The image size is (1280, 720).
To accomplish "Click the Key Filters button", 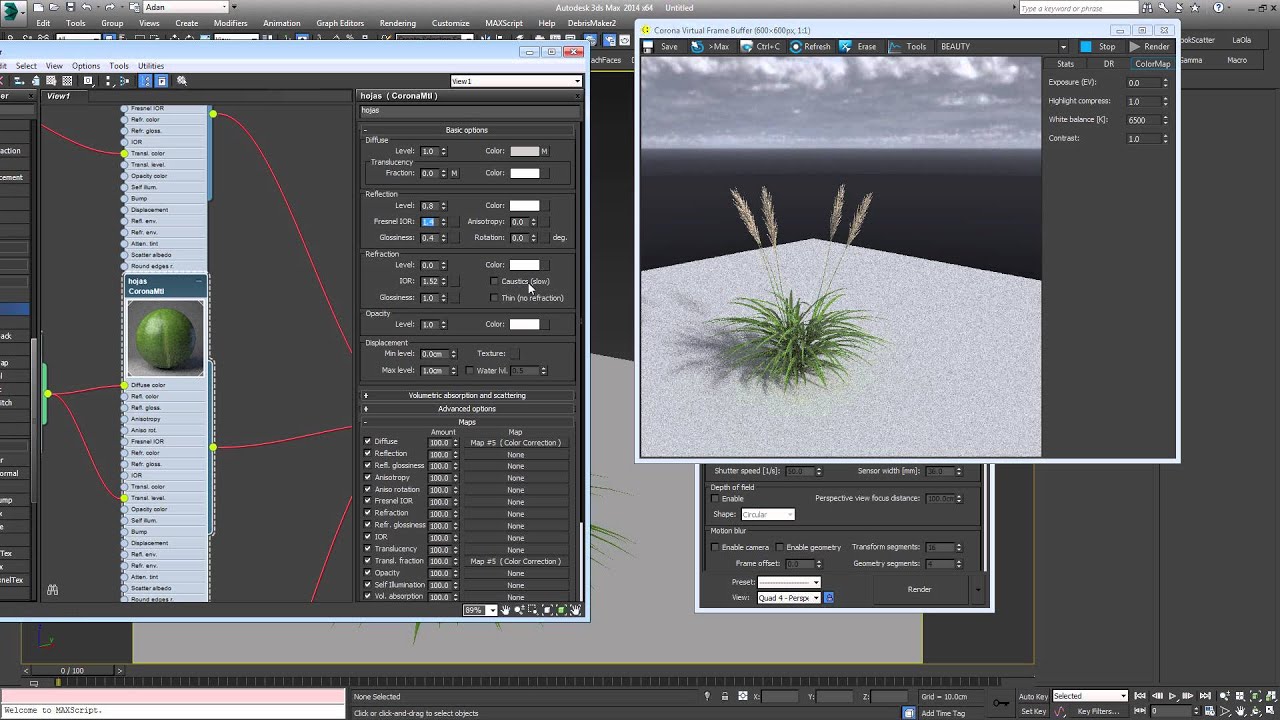I will tap(1098, 711).
